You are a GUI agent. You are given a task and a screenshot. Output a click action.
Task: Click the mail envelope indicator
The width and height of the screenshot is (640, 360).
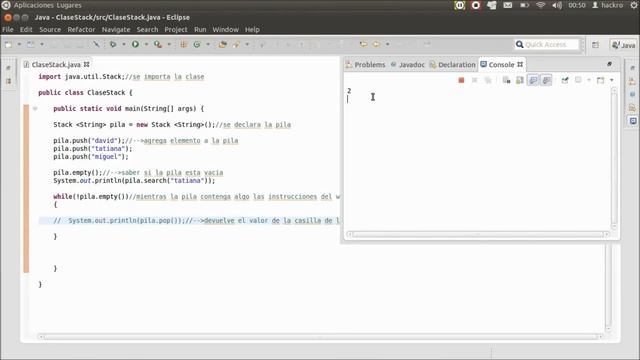point(507,5)
